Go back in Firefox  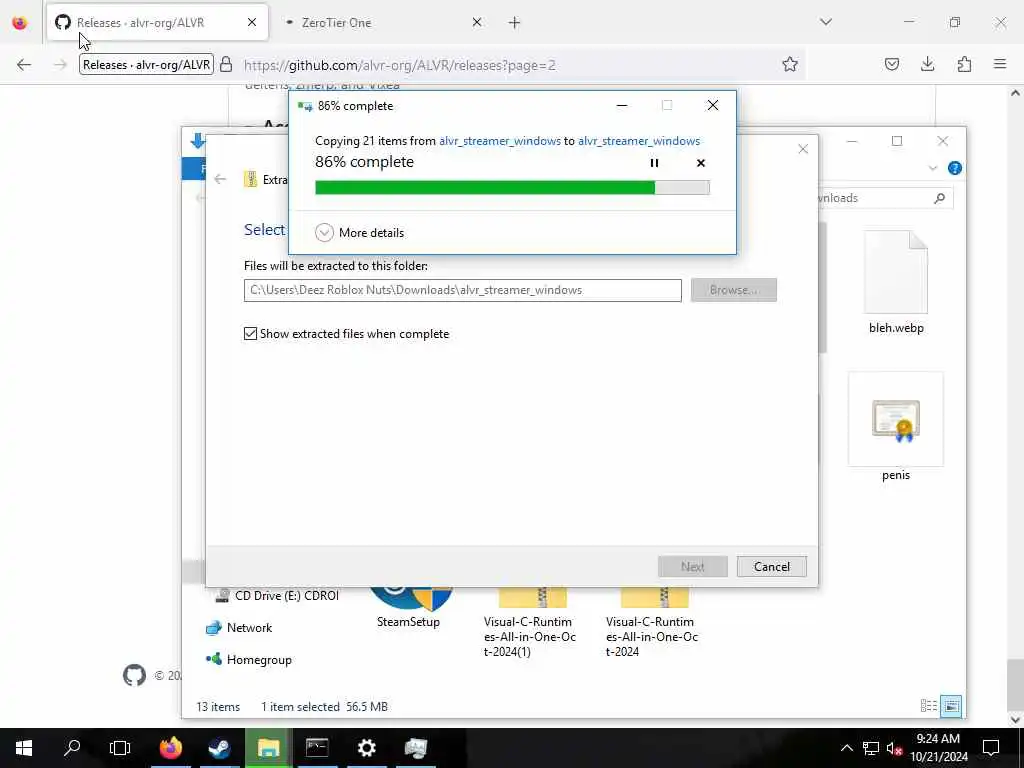[24, 65]
